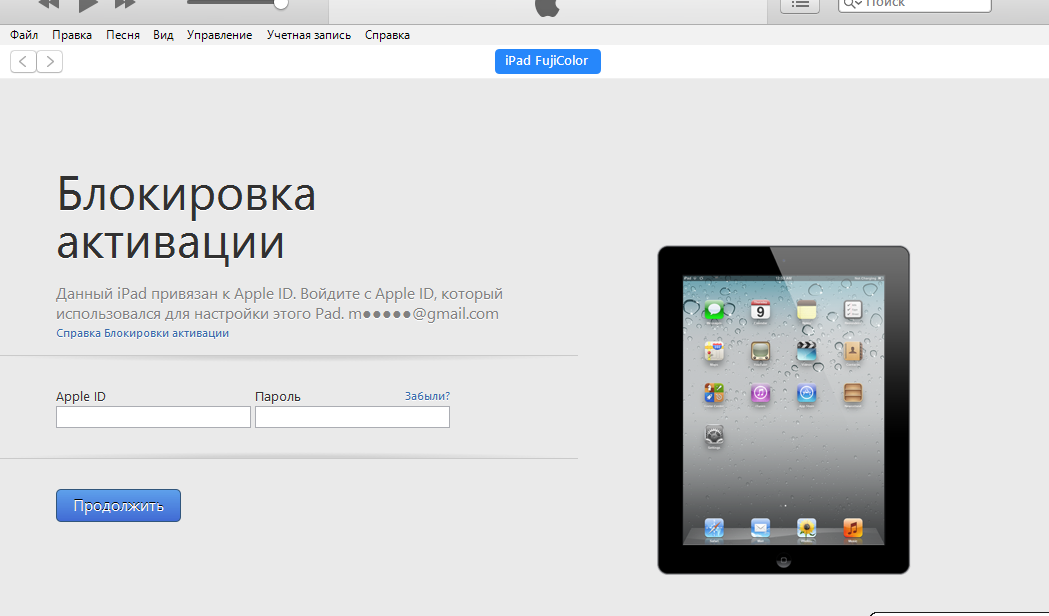Open the Песня menu
1049x616 pixels.
click(x=123, y=34)
